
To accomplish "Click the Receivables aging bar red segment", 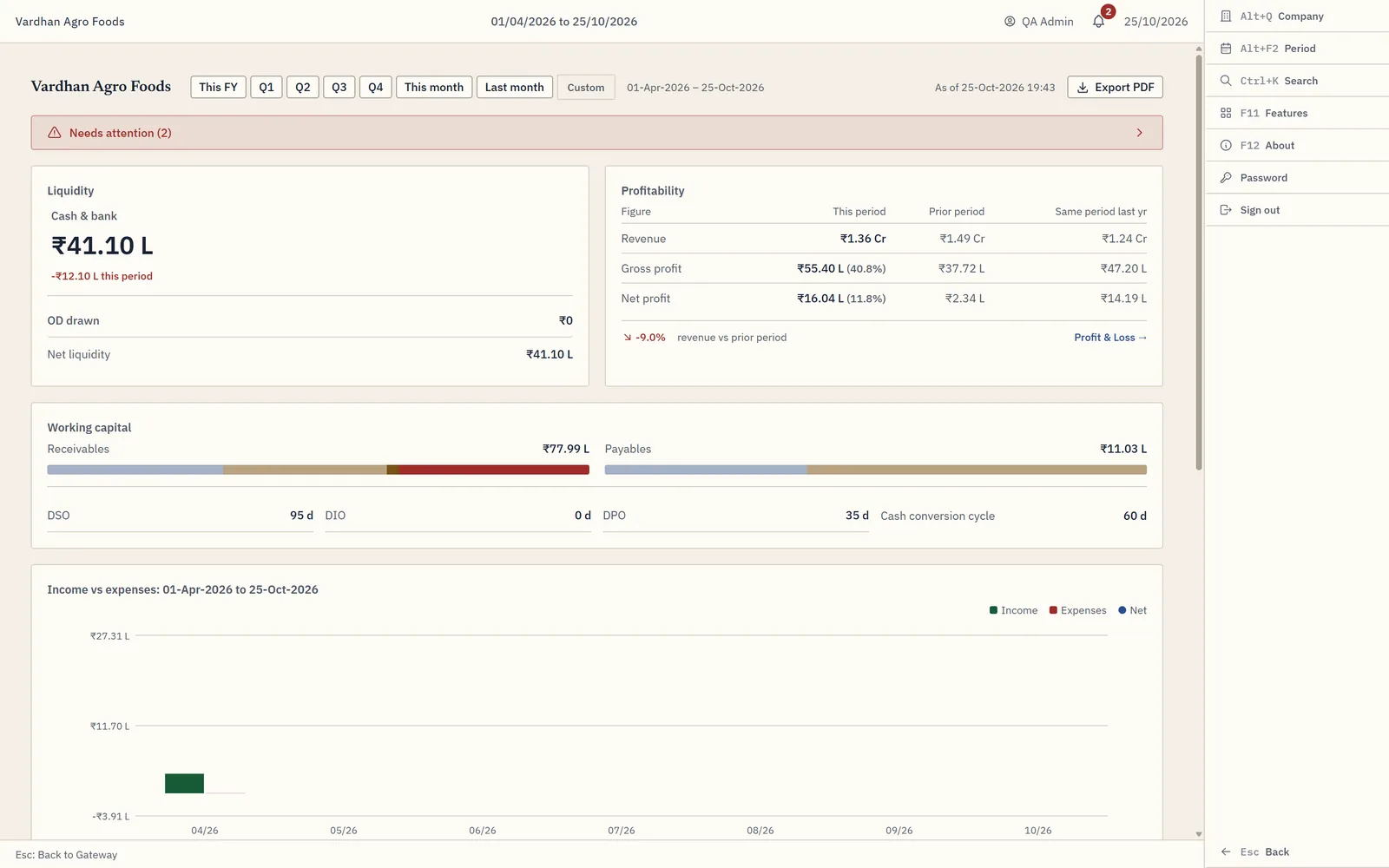I will click(x=494, y=470).
